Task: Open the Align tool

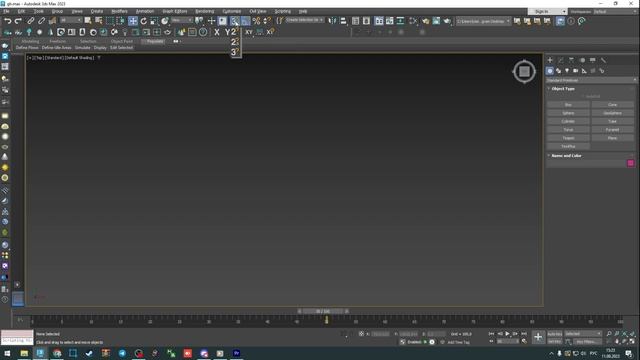Action: [343, 21]
